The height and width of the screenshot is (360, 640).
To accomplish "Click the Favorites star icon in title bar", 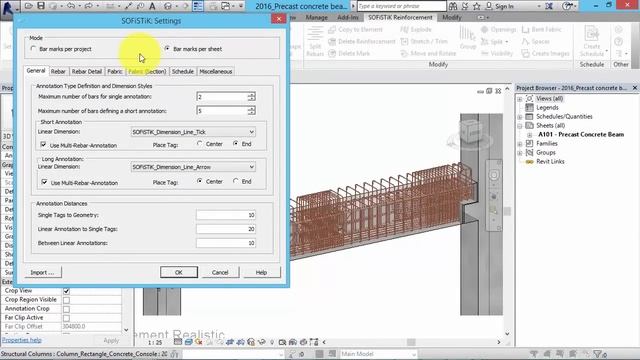I will (x=476, y=6).
